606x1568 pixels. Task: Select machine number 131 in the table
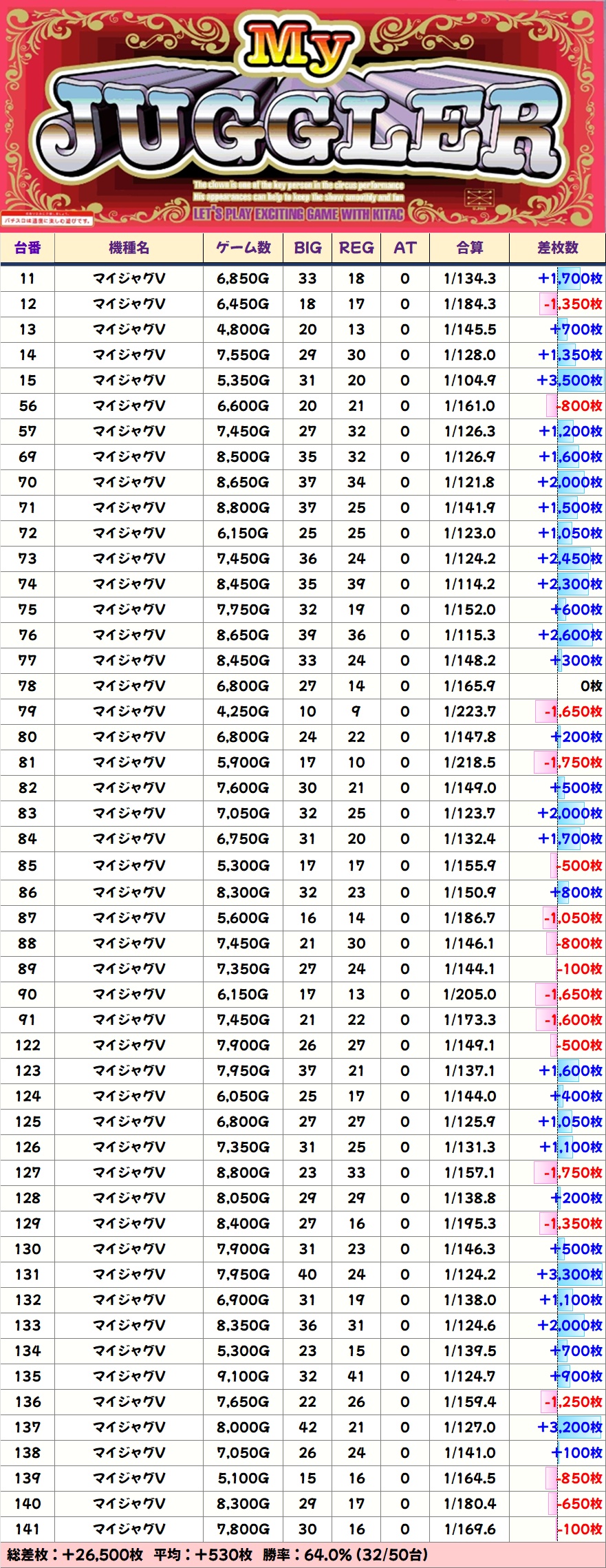pyautogui.click(x=28, y=1275)
